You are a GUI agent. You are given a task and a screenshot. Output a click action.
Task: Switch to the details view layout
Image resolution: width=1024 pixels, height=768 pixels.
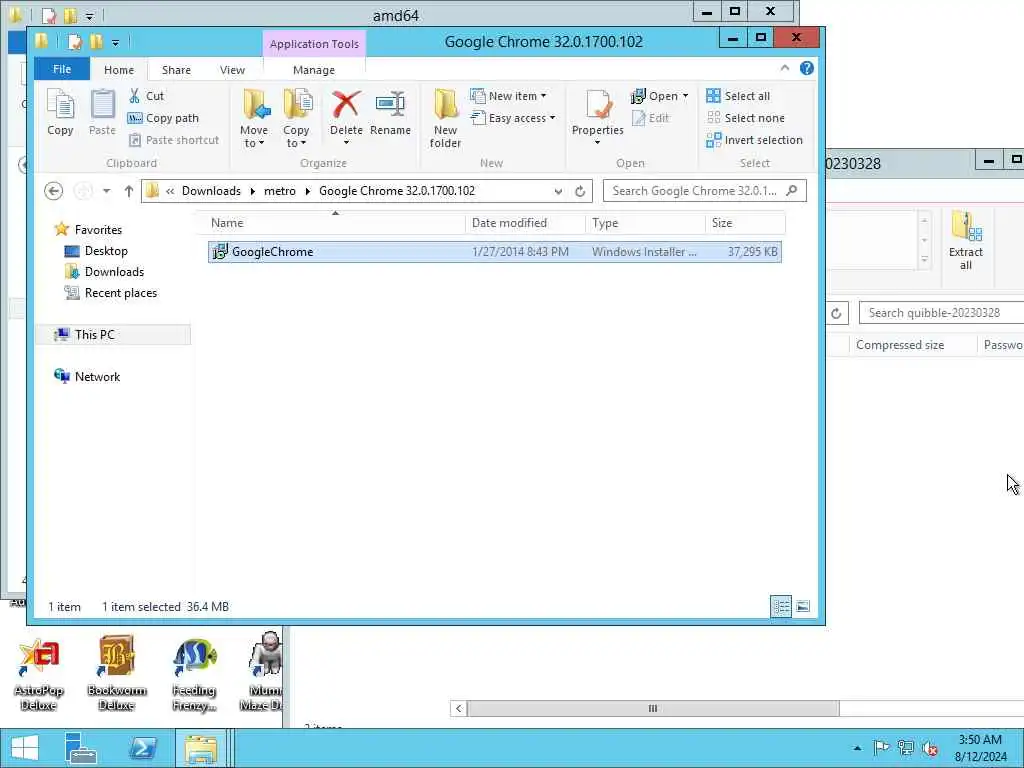(781, 607)
